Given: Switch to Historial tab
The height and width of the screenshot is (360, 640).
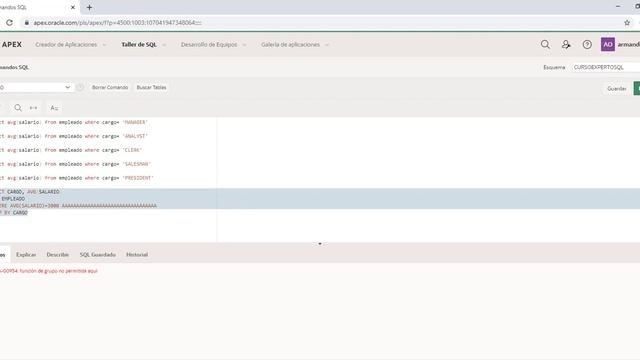Looking at the screenshot, I should click(137, 254).
